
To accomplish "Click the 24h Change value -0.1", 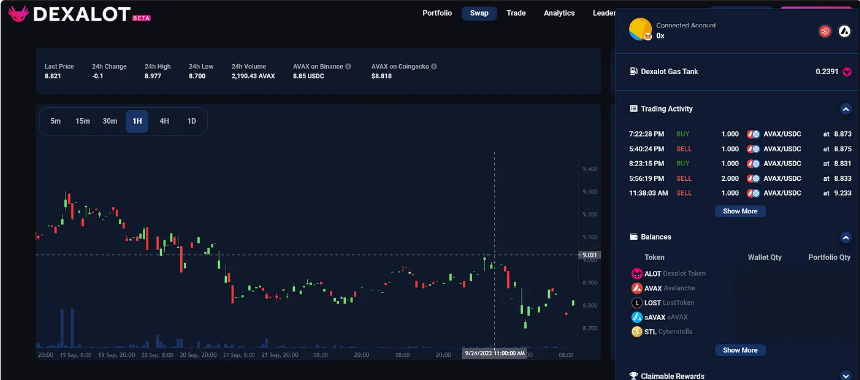I will (99, 76).
